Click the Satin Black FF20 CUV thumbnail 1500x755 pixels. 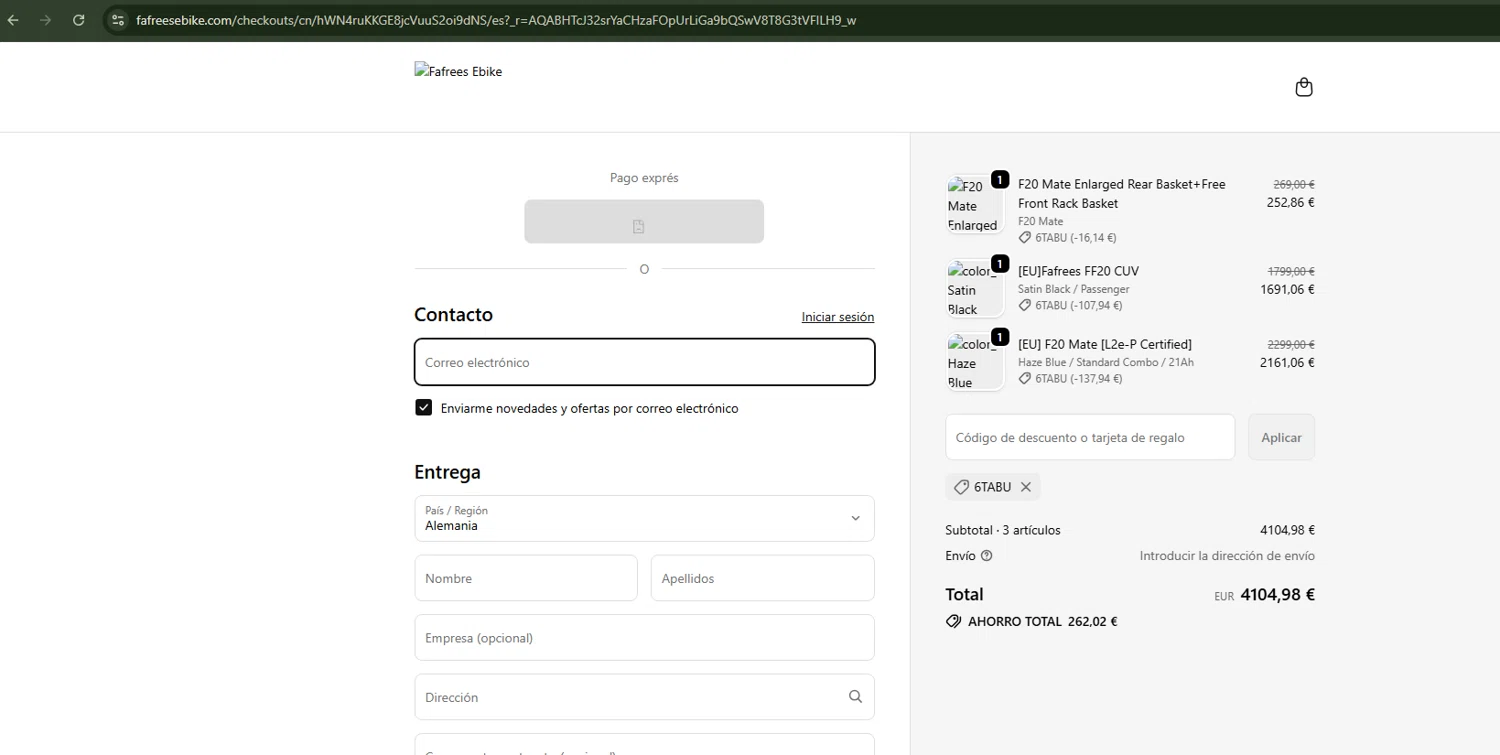974,289
